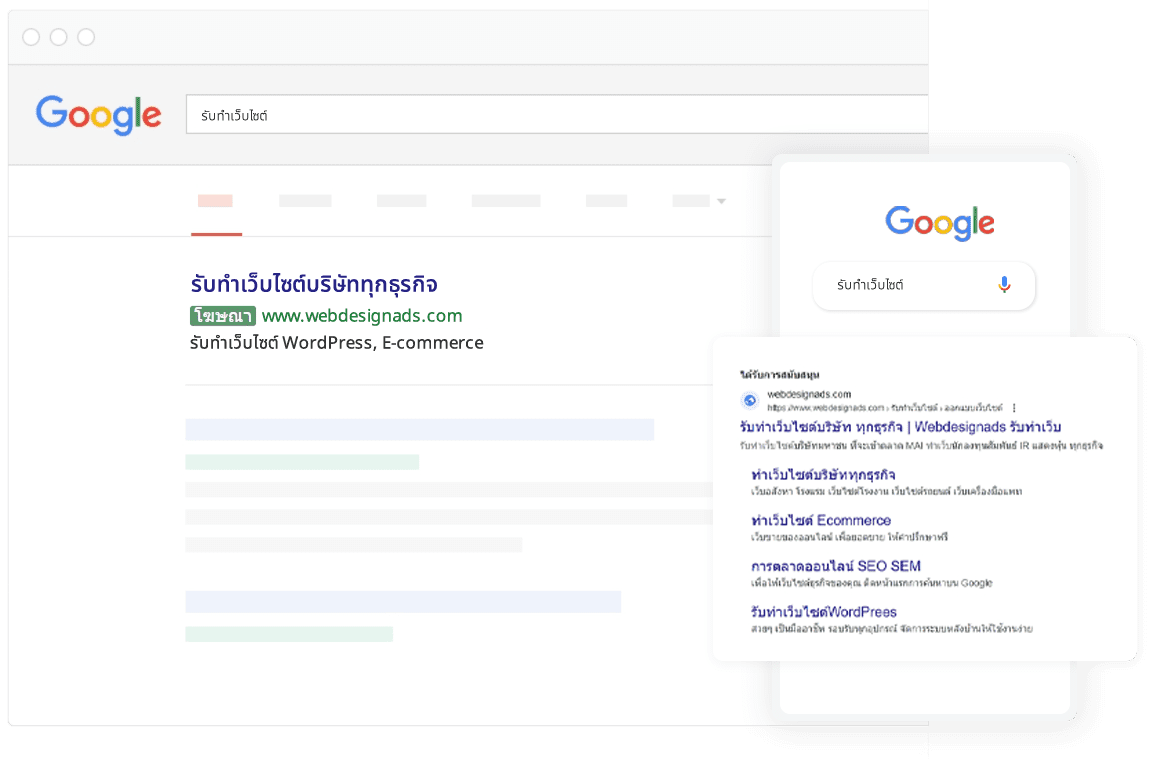Visit the green www.webdesignads.com URL
Screen dimensions: 1159x759
(x=362, y=316)
